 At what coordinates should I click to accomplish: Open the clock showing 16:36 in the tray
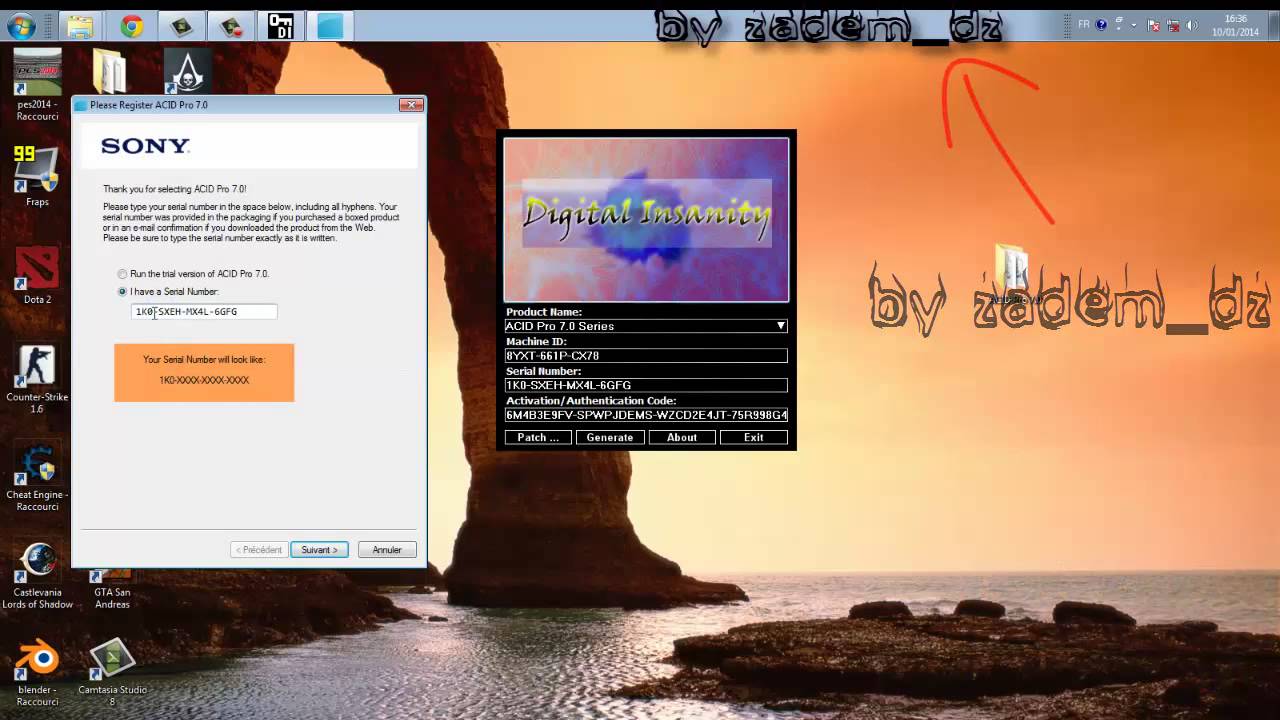pyautogui.click(x=1236, y=25)
